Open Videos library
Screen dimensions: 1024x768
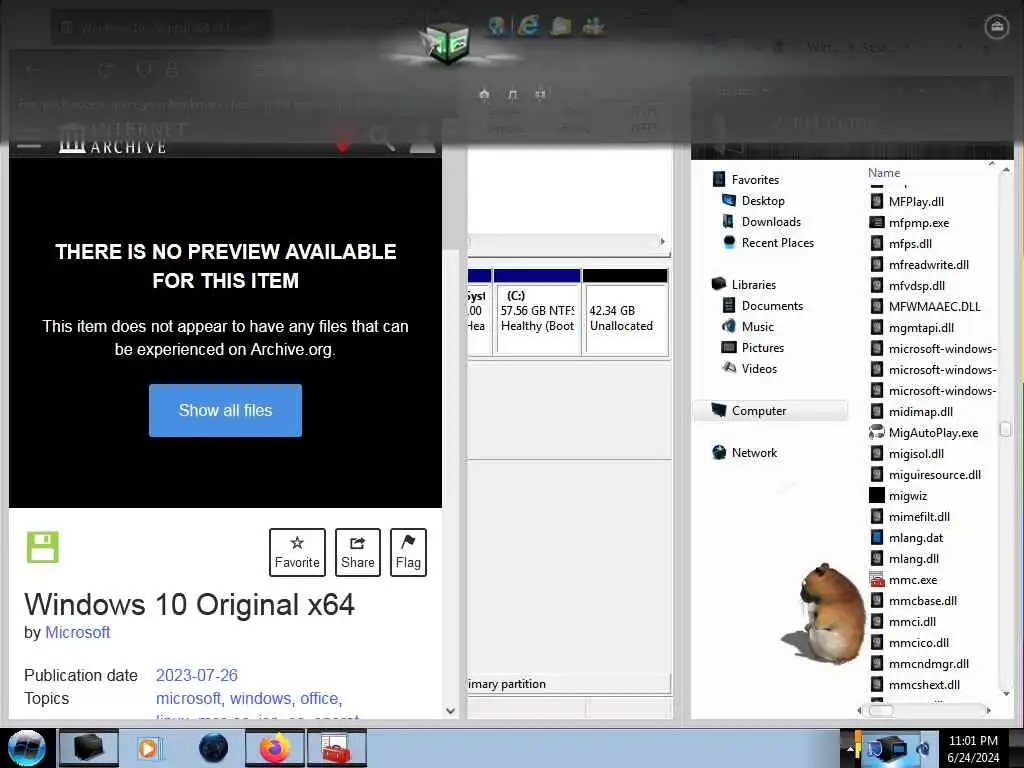[x=759, y=368]
